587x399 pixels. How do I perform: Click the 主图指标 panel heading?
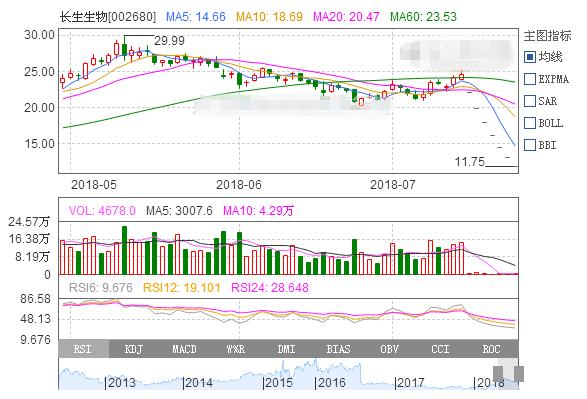coord(547,36)
